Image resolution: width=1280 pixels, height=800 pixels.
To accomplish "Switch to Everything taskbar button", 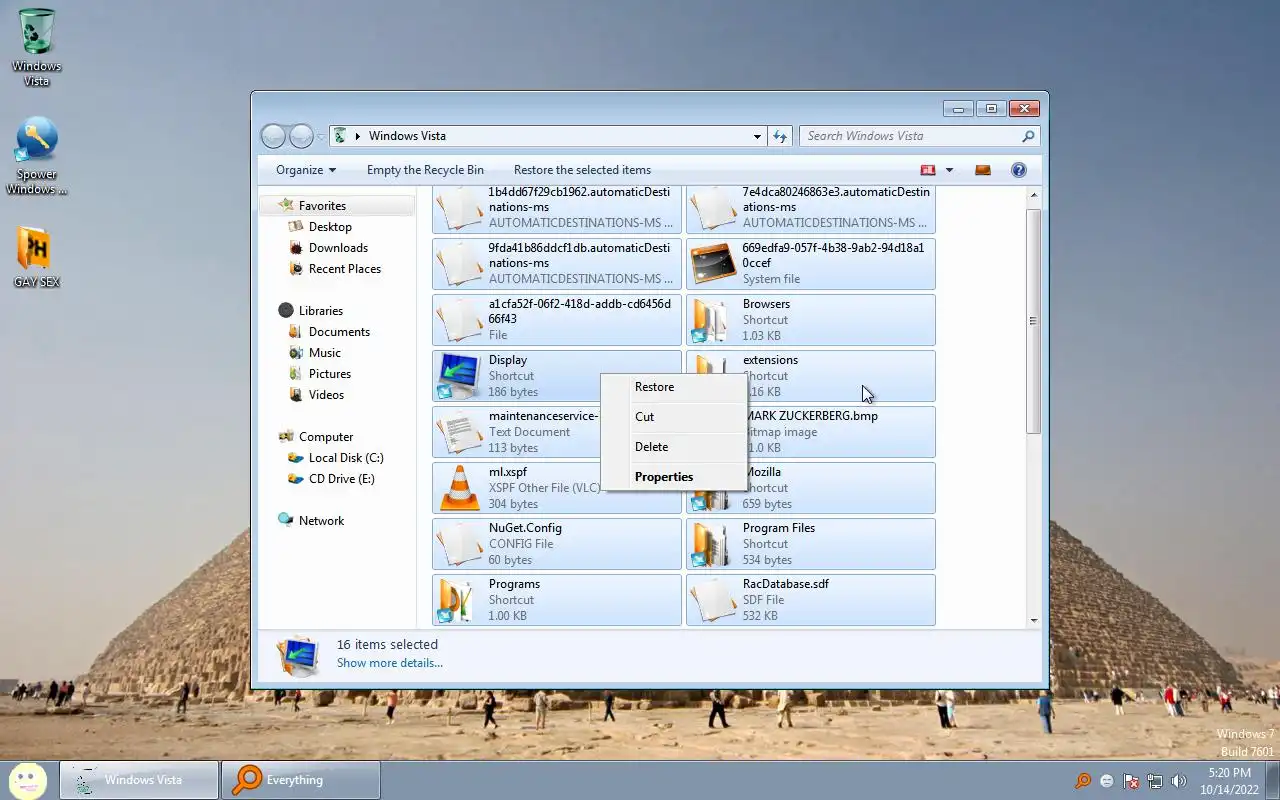I will point(301,780).
